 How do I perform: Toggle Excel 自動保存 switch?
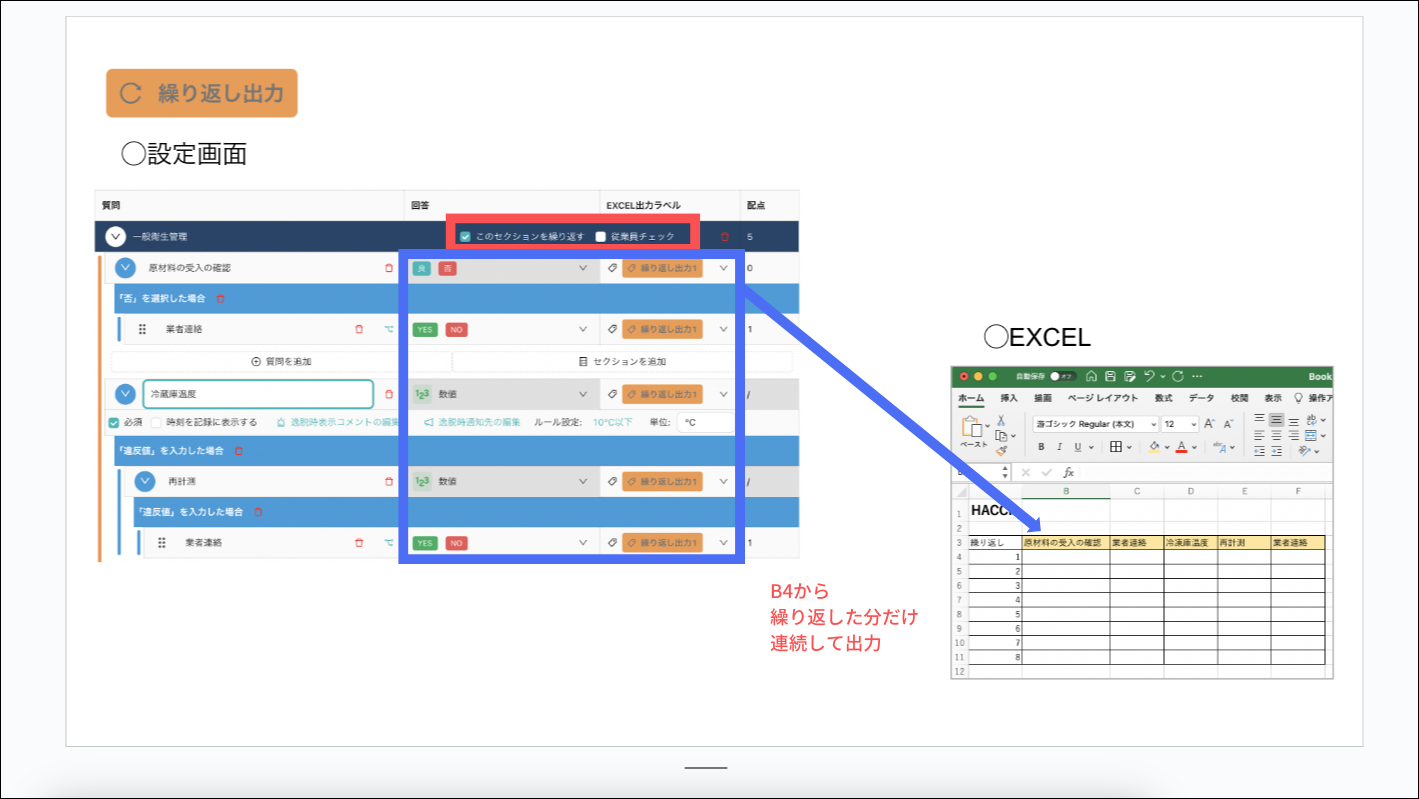[x=1062, y=377]
